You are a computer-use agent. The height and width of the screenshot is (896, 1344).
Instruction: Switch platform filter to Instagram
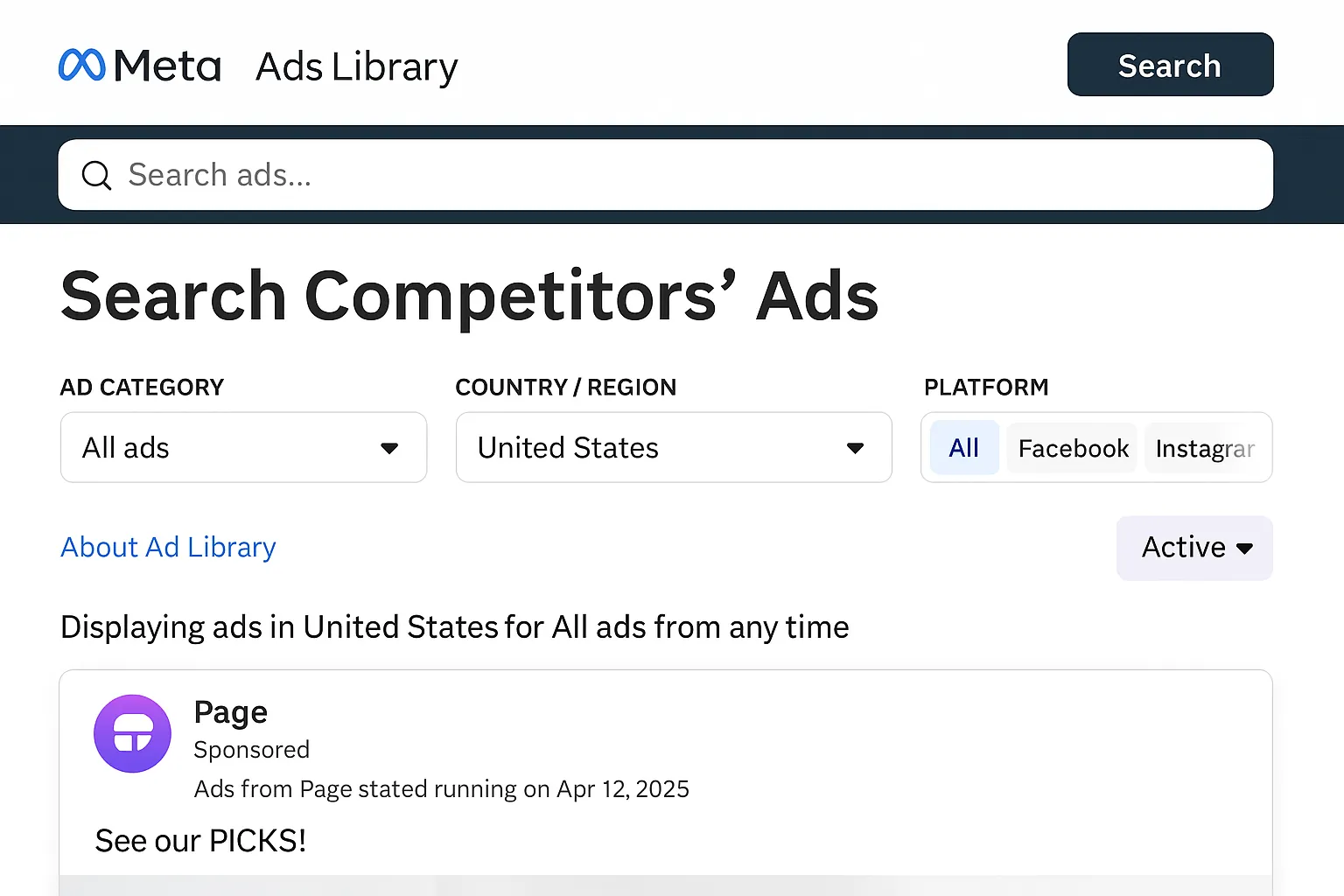coord(1205,448)
